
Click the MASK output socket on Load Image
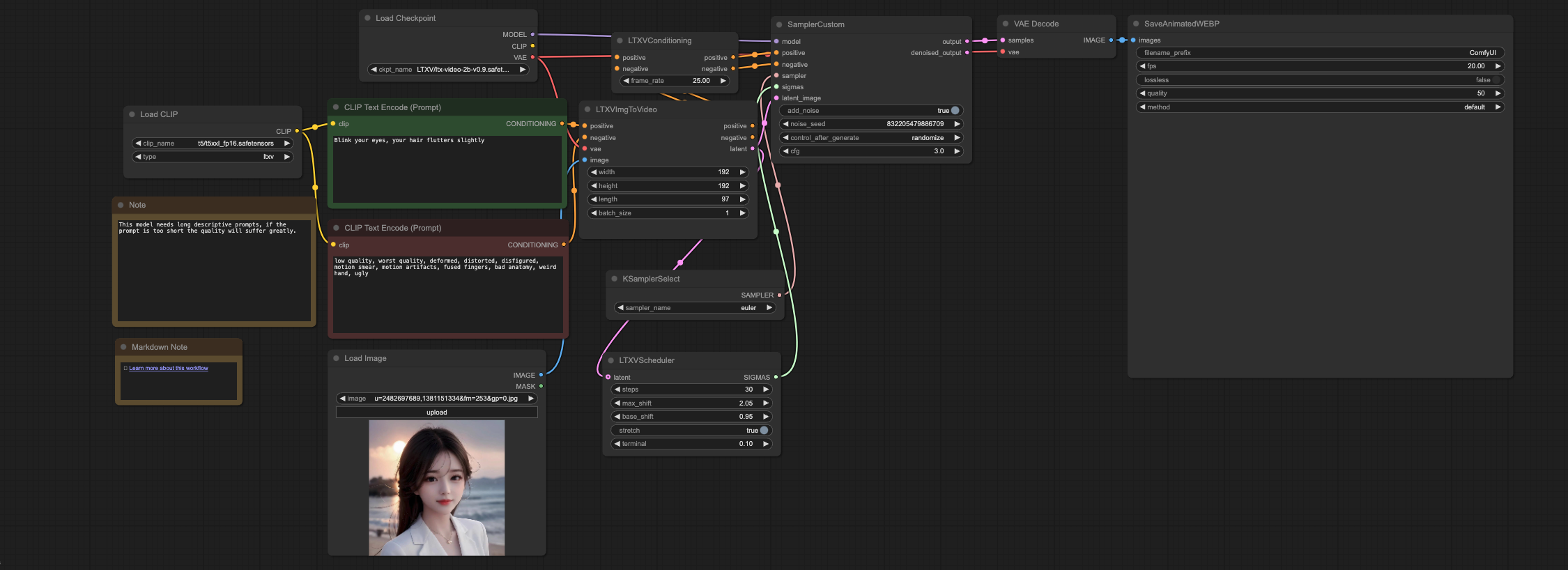pyautogui.click(x=541, y=386)
